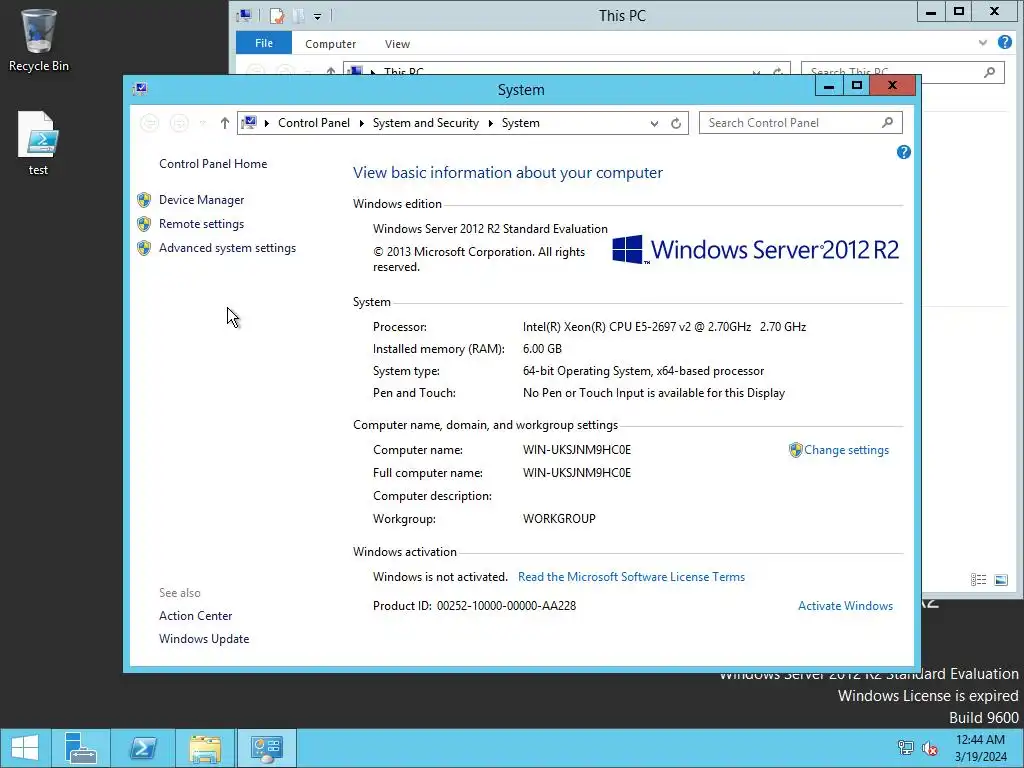
Task: Maximize the System window
Action: point(857,86)
